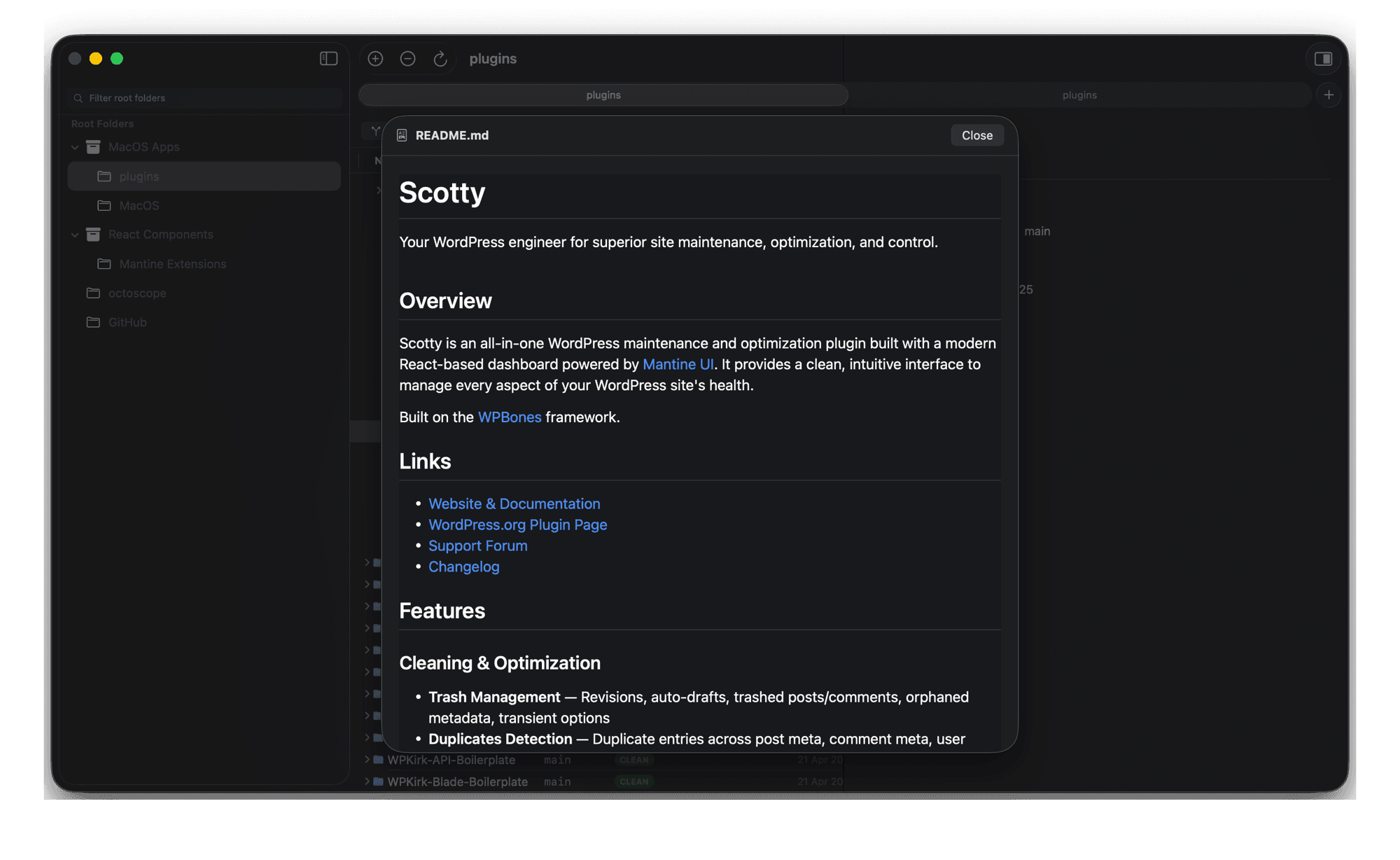Screen dimensions: 1400x860
Task: Open the Mantine UI link
Action: coord(678,364)
